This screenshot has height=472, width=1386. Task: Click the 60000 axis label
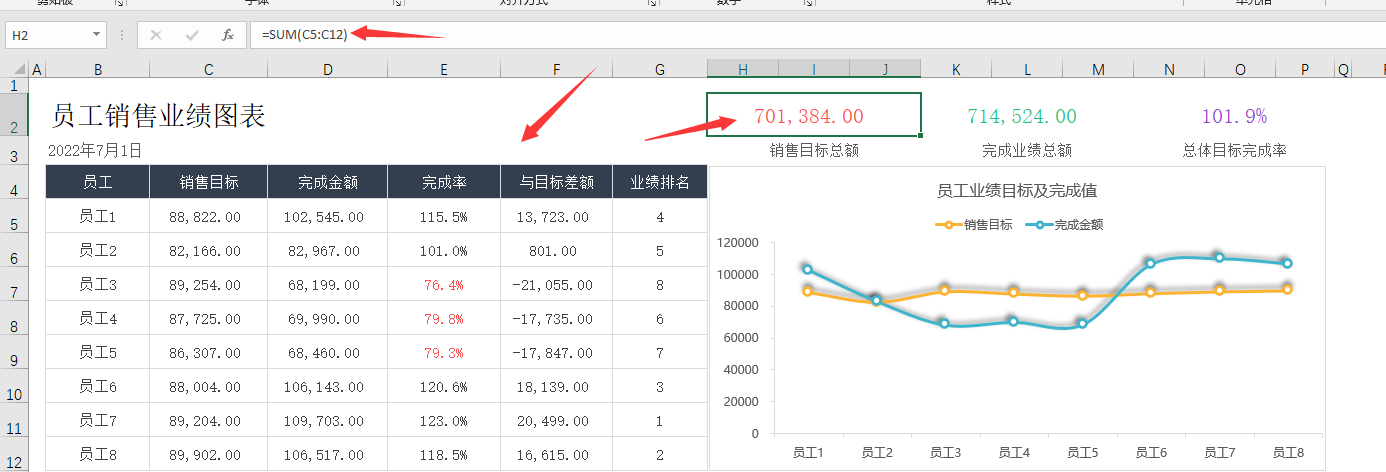pos(743,338)
